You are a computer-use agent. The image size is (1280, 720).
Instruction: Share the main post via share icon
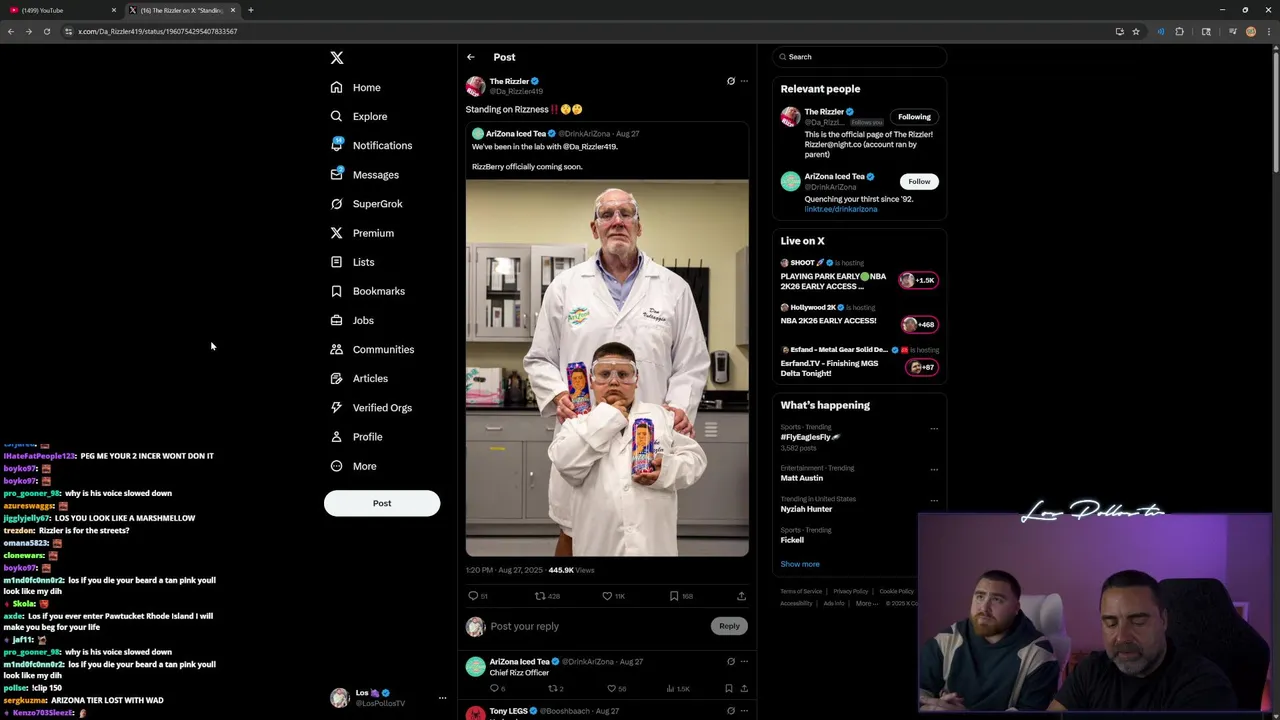(x=741, y=596)
